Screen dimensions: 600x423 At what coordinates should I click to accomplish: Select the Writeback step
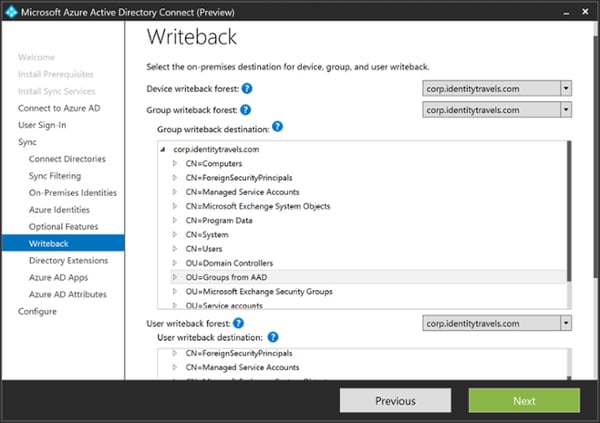click(63, 243)
